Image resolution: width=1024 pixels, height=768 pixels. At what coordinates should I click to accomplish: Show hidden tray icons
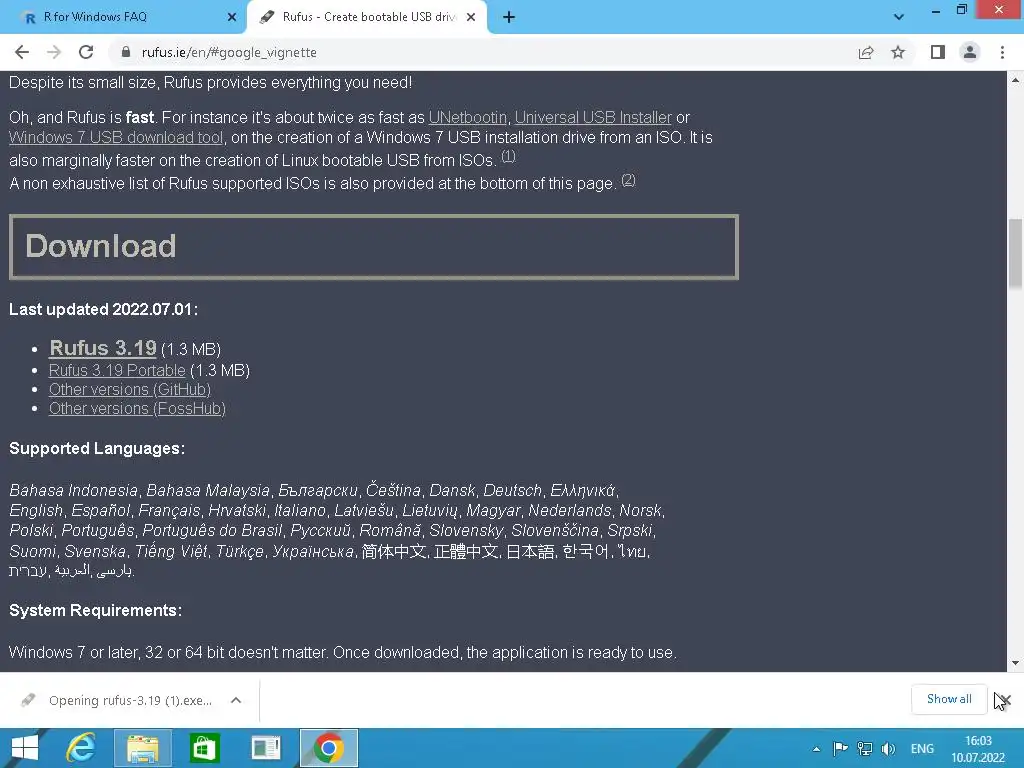(816, 749)
